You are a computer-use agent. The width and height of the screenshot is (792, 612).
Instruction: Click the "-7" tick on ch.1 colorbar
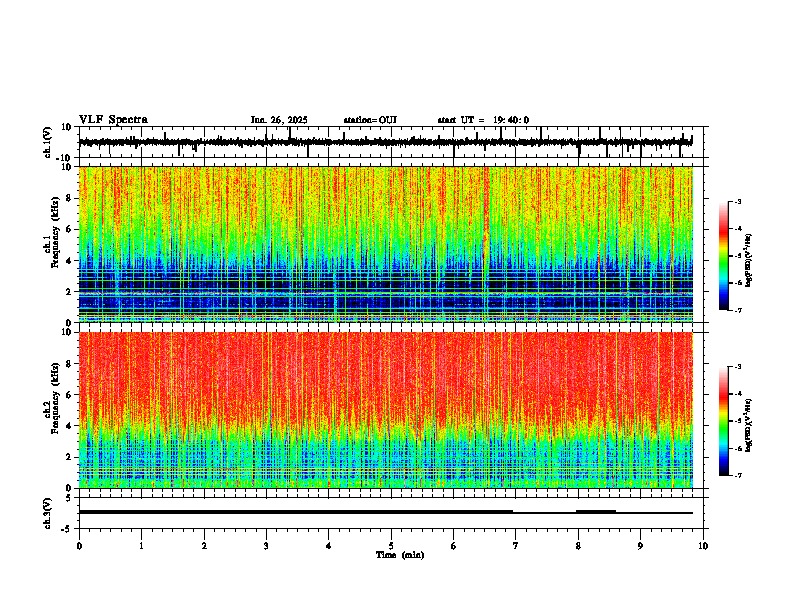[x=738, y=310]
